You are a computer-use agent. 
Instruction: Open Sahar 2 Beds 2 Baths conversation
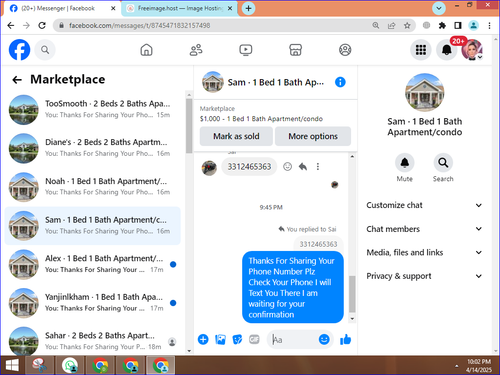pos(92,341)
